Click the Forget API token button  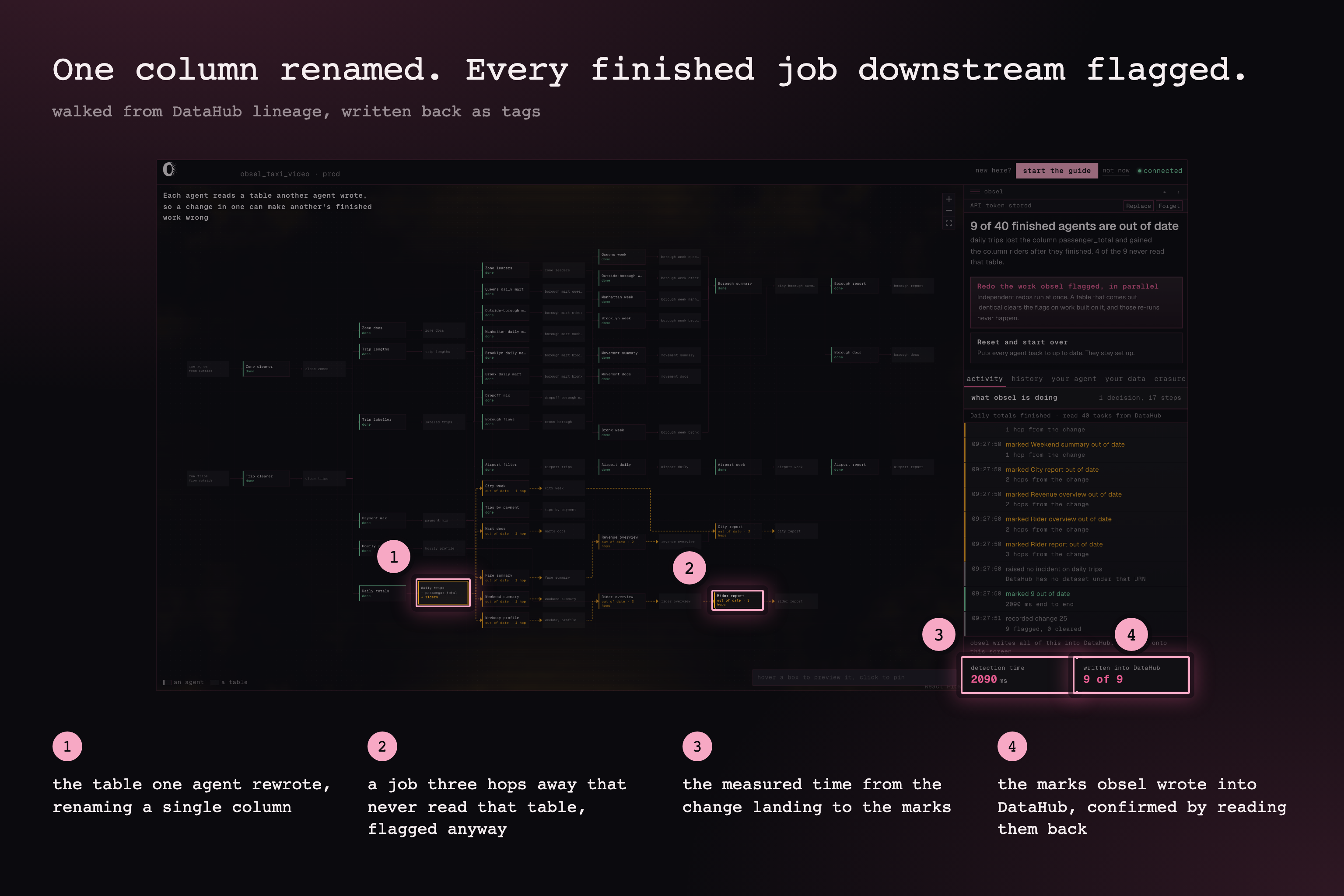point(1169,206)
